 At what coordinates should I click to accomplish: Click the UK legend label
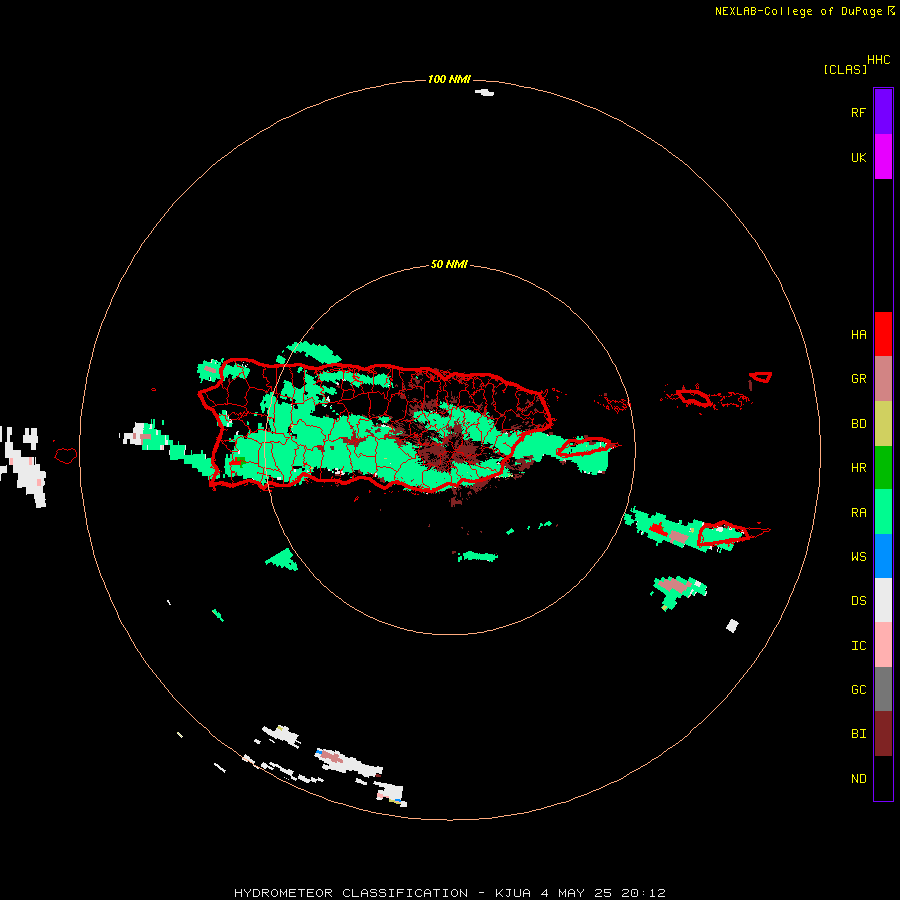[x=858, y=158]
